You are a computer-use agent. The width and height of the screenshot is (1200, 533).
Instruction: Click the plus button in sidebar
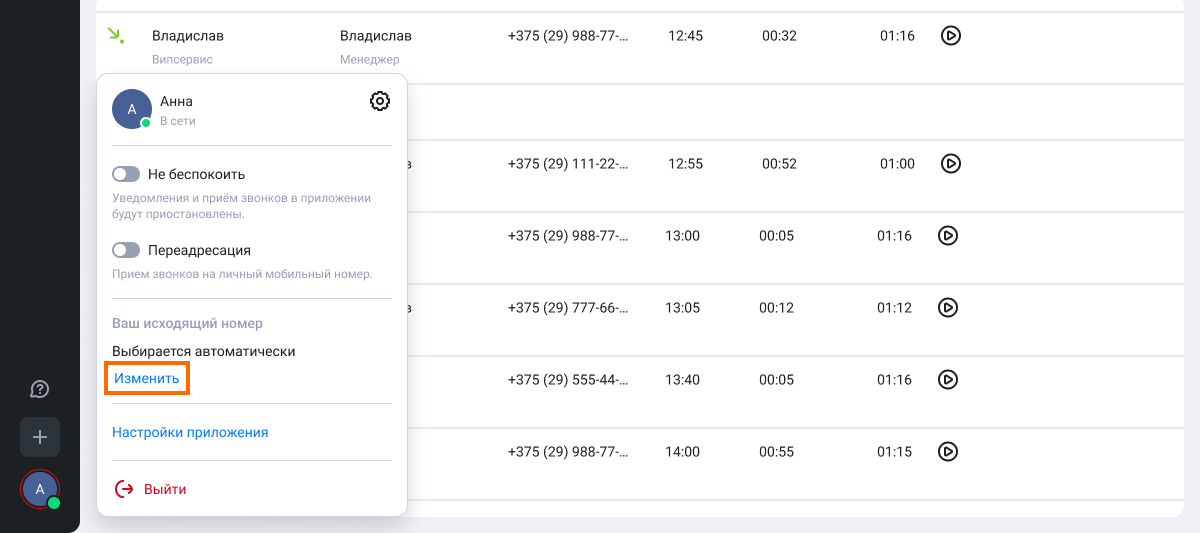pos(40,437)
